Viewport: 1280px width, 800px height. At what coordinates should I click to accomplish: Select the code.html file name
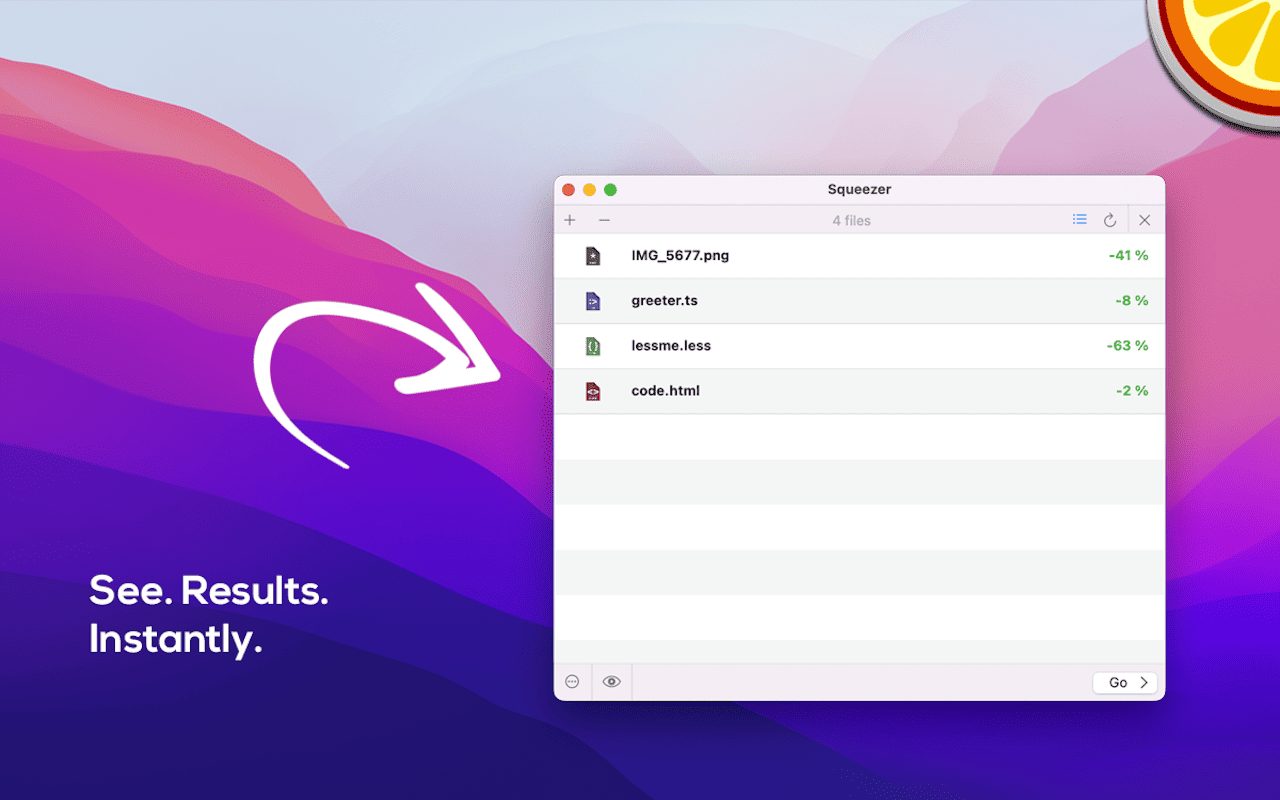665,391
